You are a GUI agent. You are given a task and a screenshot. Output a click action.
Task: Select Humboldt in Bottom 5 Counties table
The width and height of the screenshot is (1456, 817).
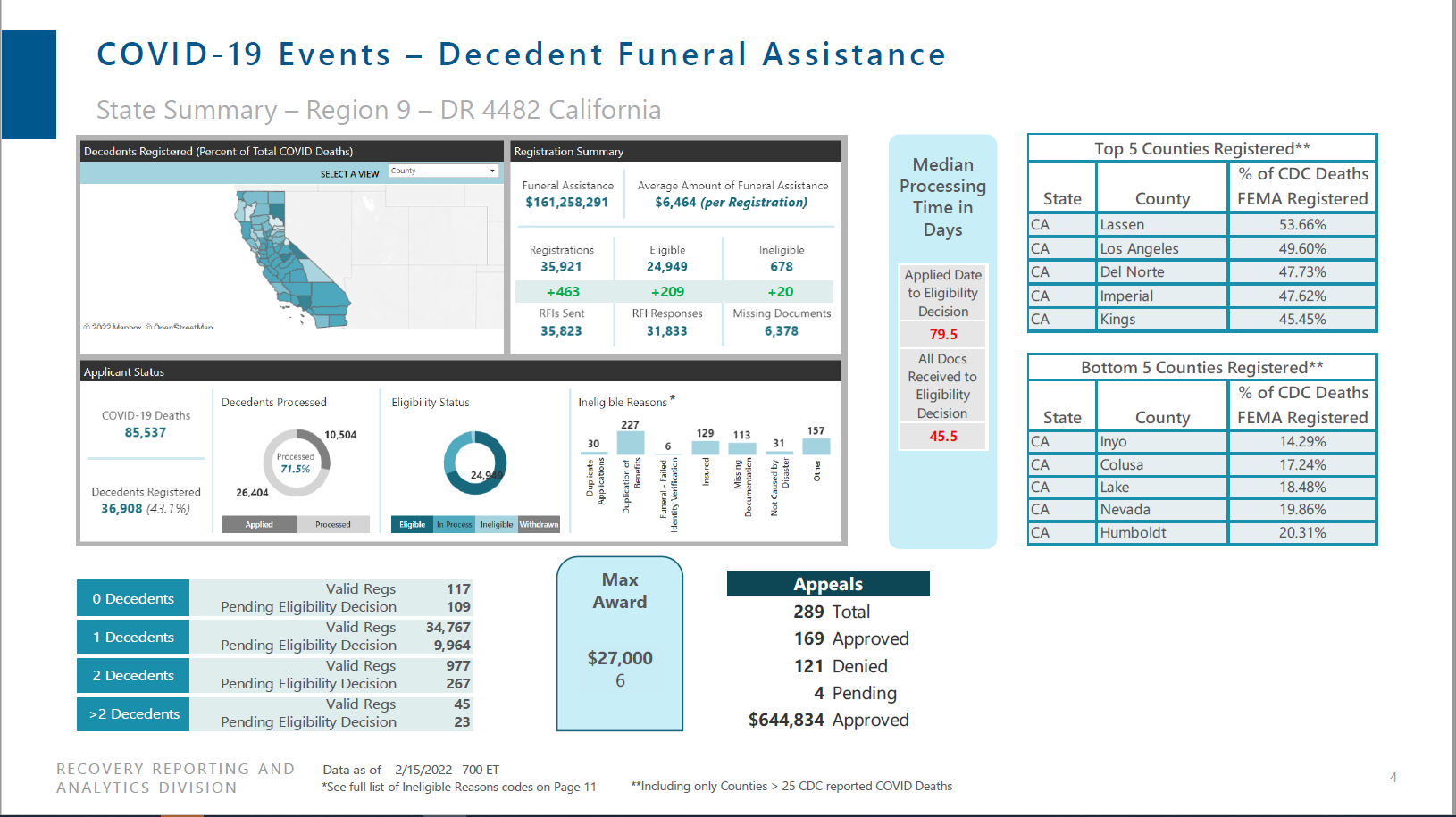[1131, 532]
